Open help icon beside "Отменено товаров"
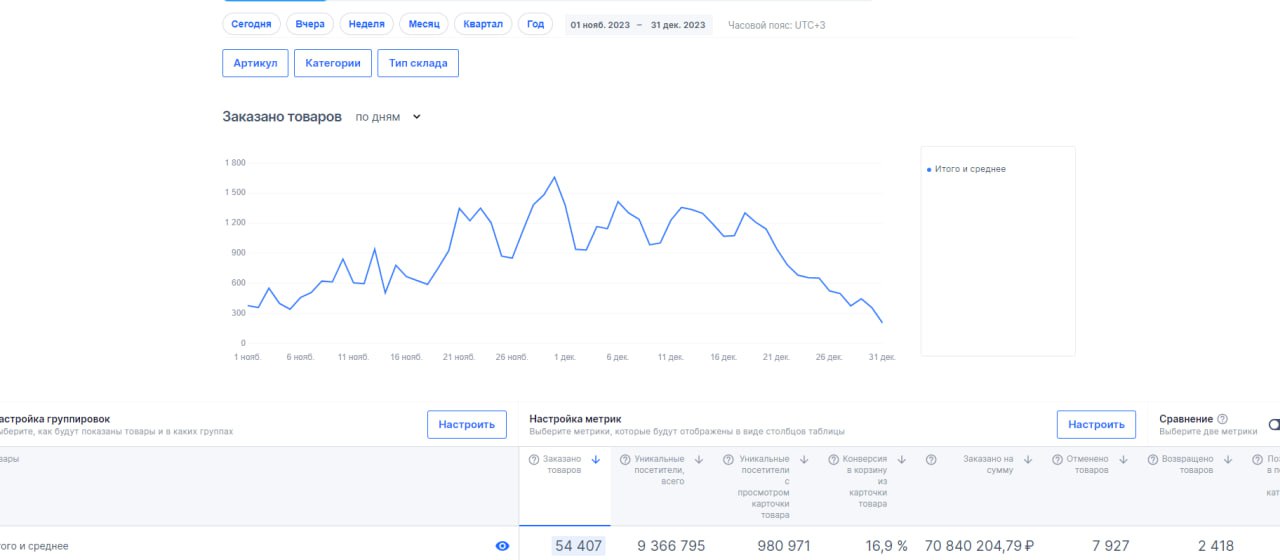This screenshot has height=560, width=1280. click(1057, 460)
